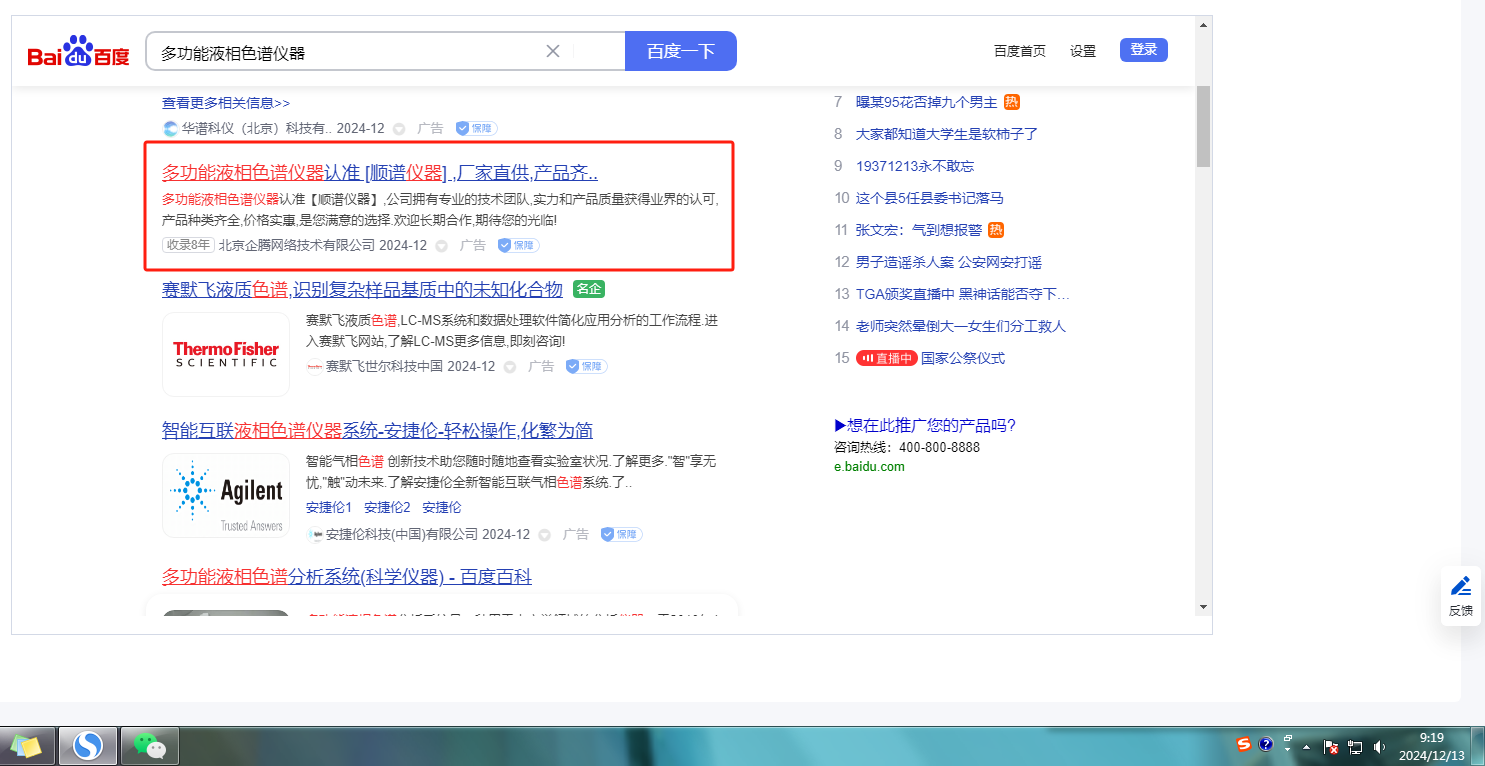Show hidden system tray icons
Viewport: 1485px width, 766px height.
tap(1306, 747)
